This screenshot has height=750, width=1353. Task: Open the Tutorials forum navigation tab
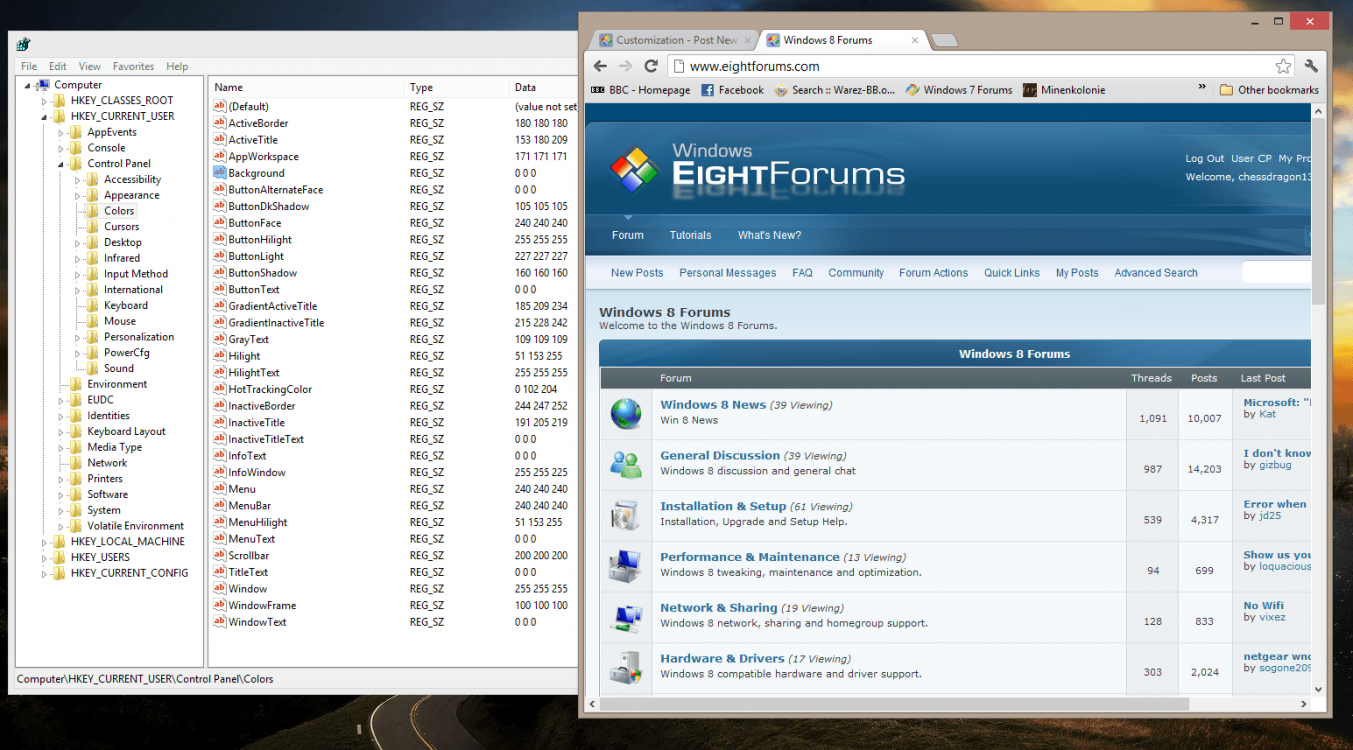pos(690,235)
